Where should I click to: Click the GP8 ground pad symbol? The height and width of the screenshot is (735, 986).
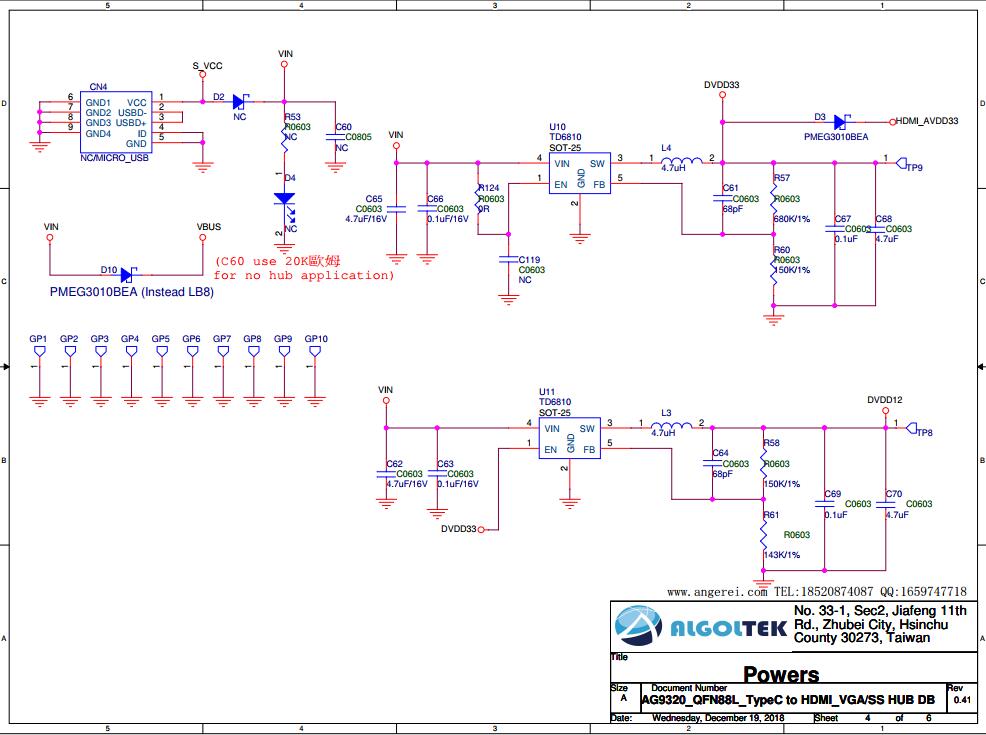click(253, 352)
